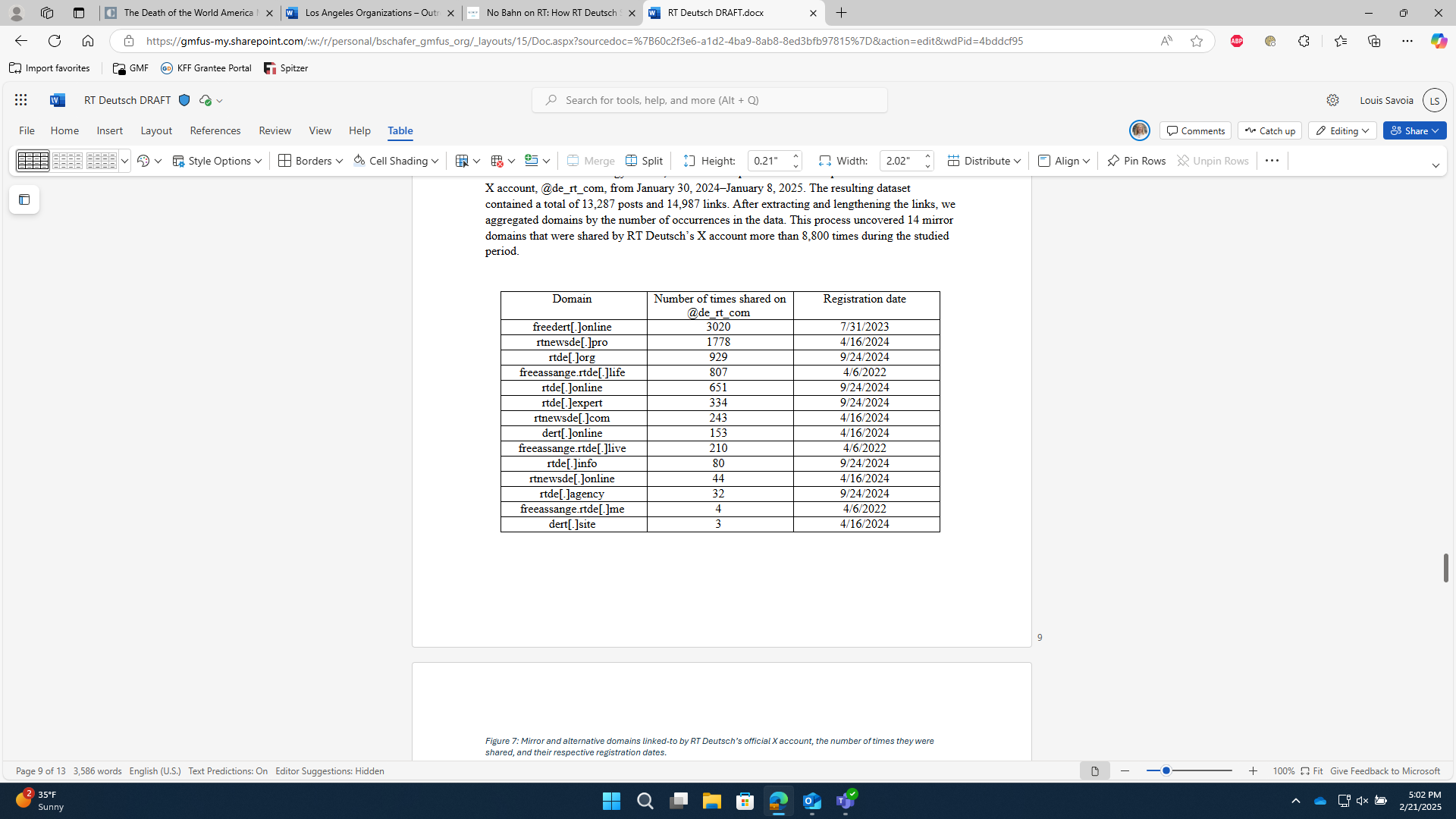This screenshot has height=819, width=1456.
Task: Open the Distribute dropdown
Action: (984, 161)
